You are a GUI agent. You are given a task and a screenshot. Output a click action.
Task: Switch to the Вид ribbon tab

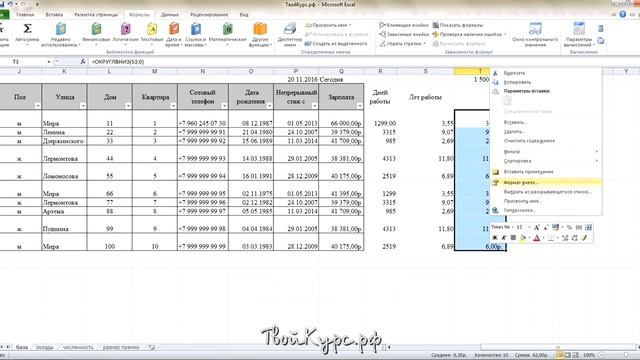point(244,15)
